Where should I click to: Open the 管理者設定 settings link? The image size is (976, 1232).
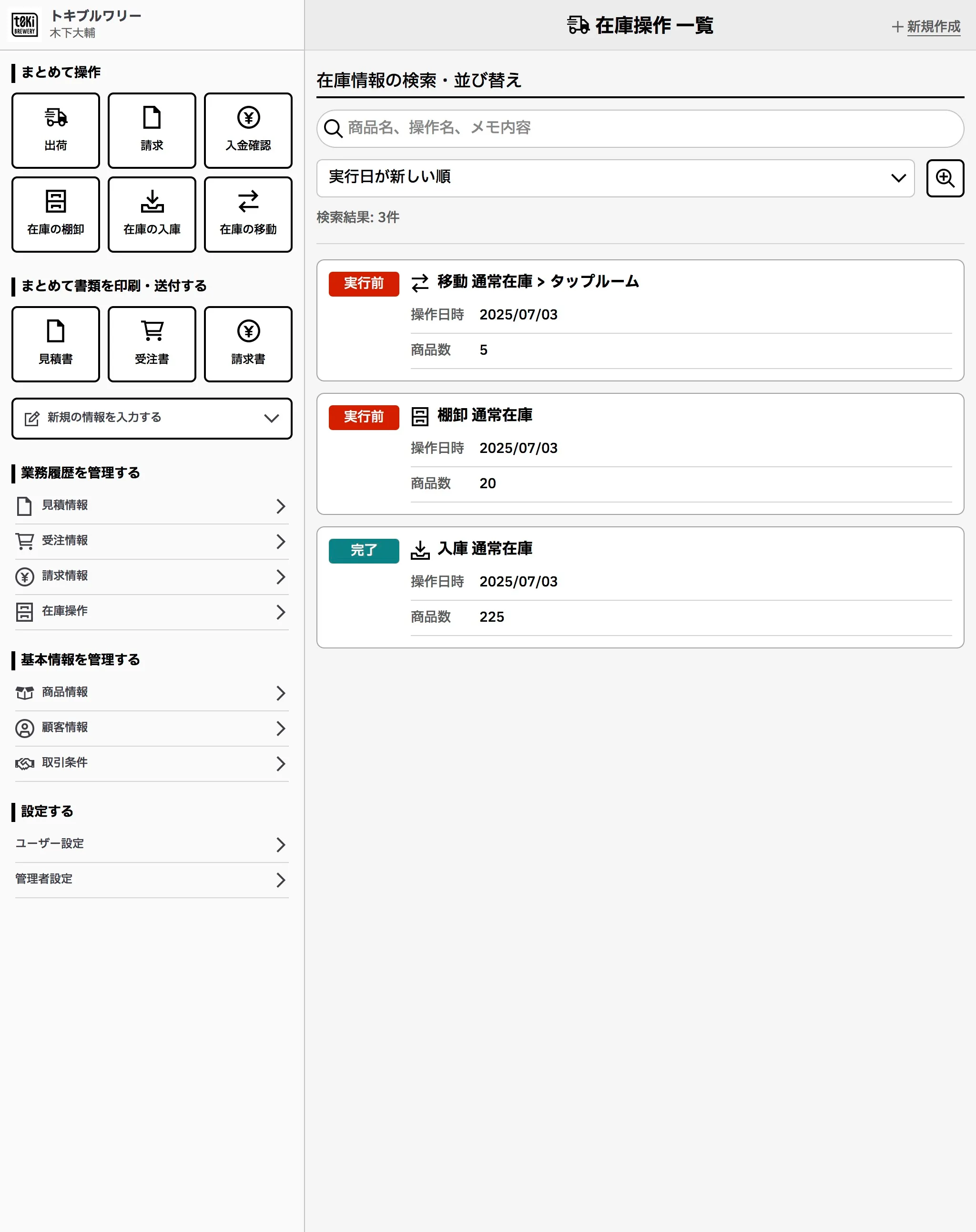[x=152, y=880]
